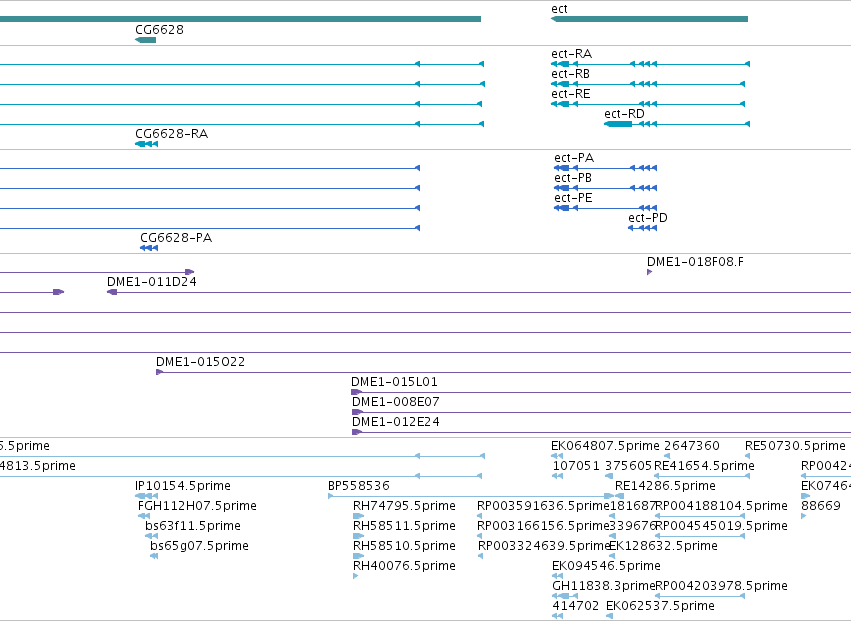The height and width of the screenshot is (621, 851).
Task: Pick the CG6628-PA protein feature
Action: tap(149, 248)
